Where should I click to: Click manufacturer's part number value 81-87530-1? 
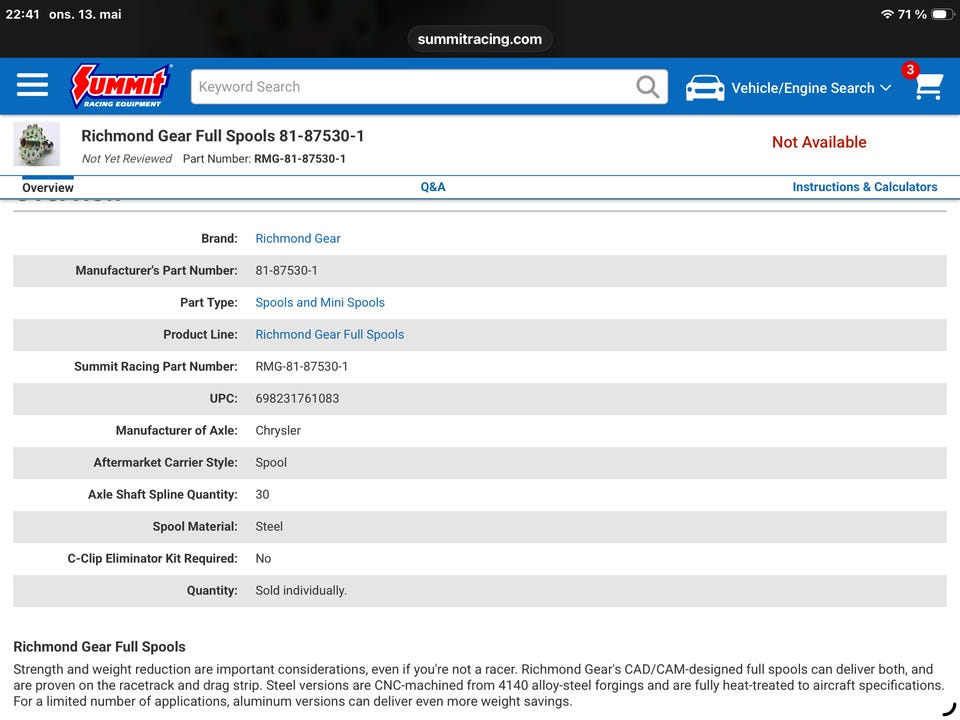pyautogui.click(x=286, y=271)
